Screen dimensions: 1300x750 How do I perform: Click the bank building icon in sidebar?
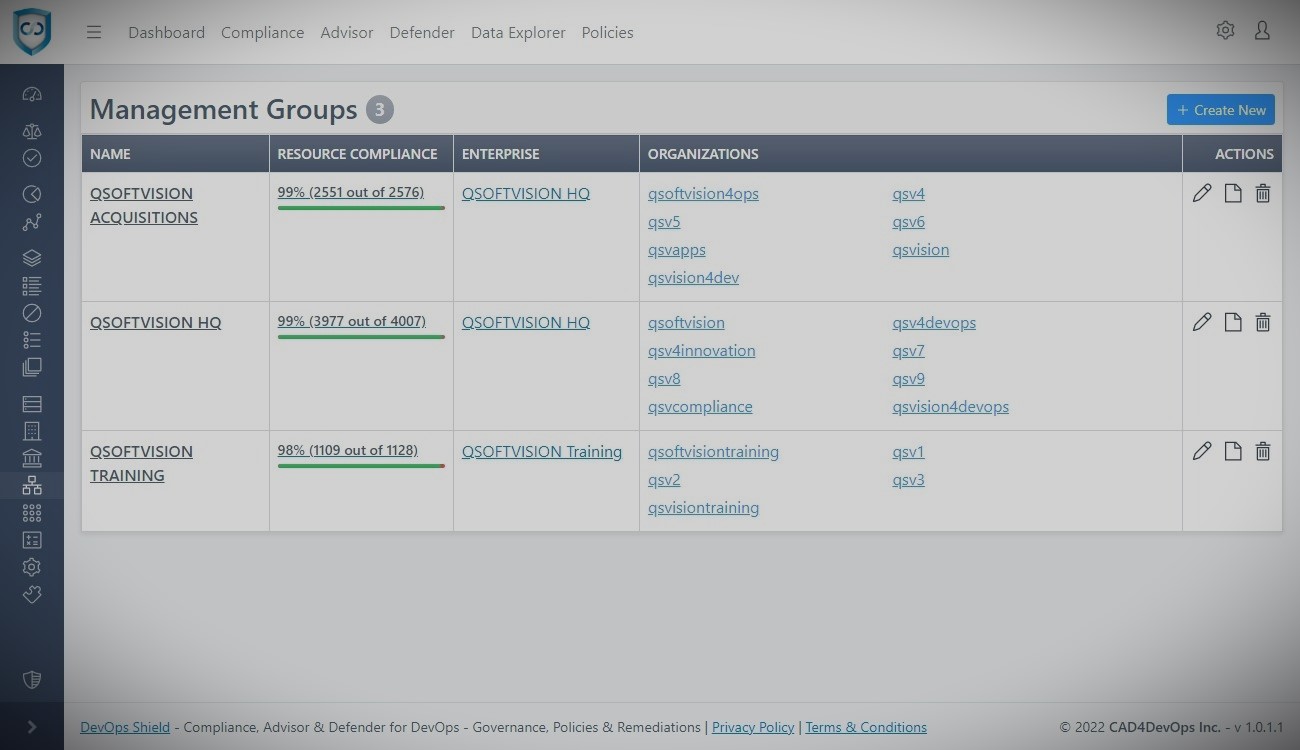32,458
